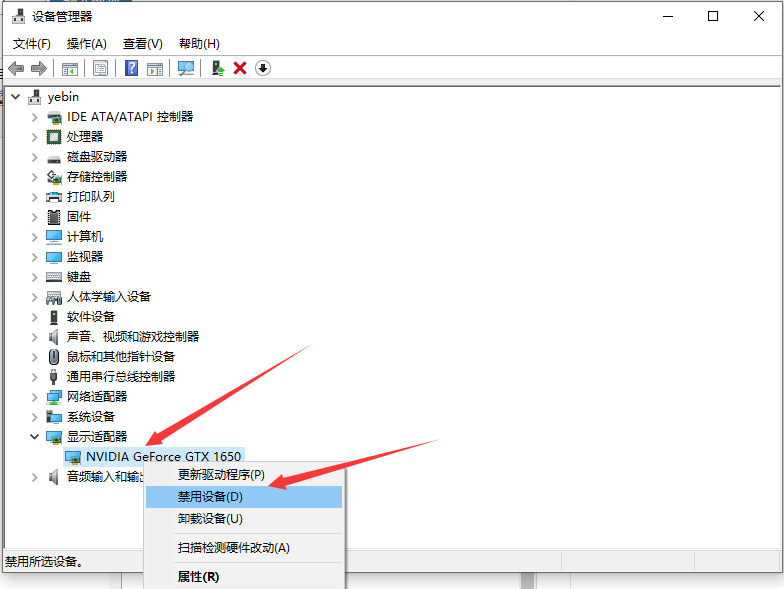Click the IDE ATA/ATAPI controller icon

tap(54, 117)
